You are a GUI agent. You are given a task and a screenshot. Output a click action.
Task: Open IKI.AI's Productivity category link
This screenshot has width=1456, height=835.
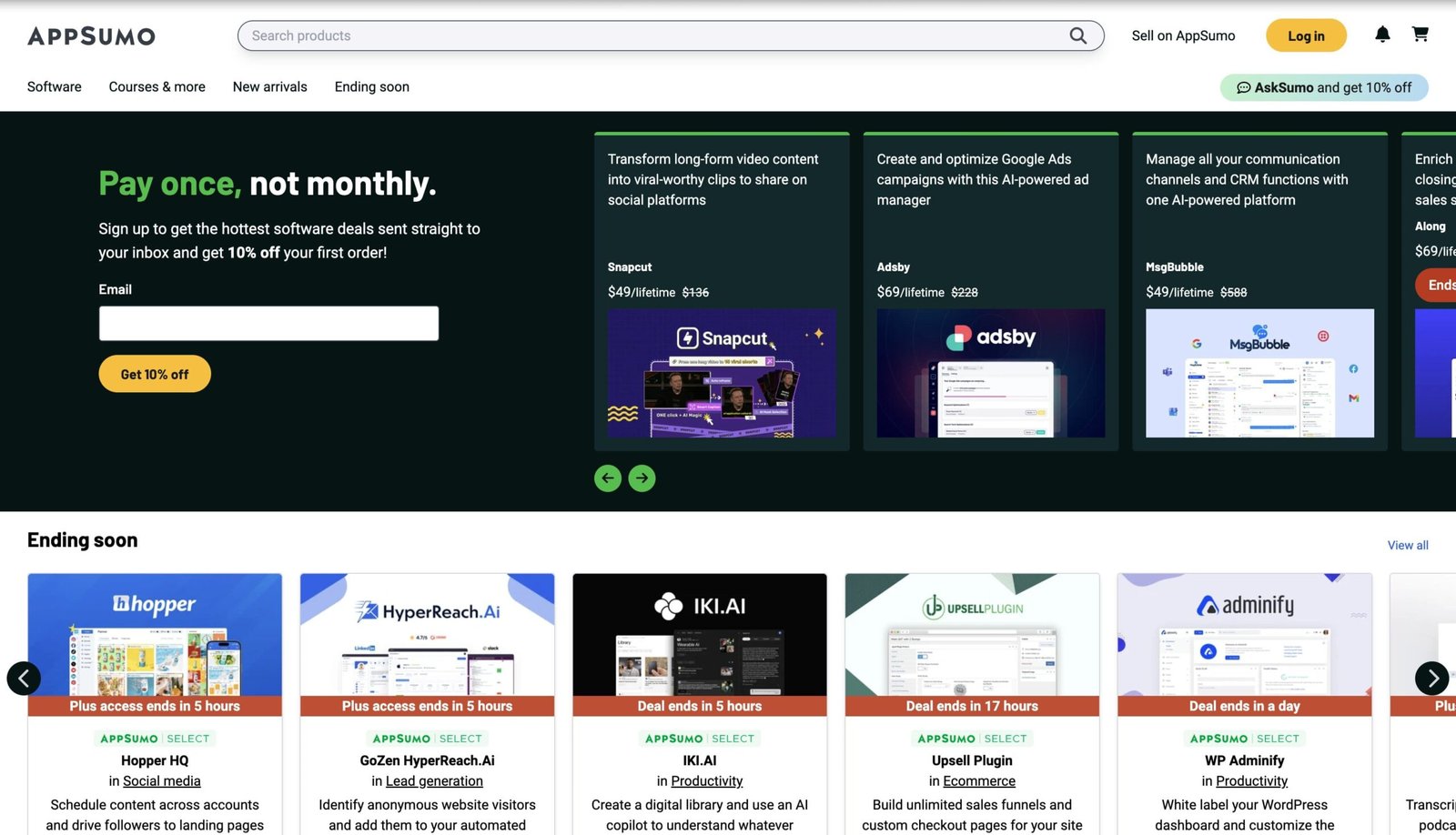click(x=707, y=781)
